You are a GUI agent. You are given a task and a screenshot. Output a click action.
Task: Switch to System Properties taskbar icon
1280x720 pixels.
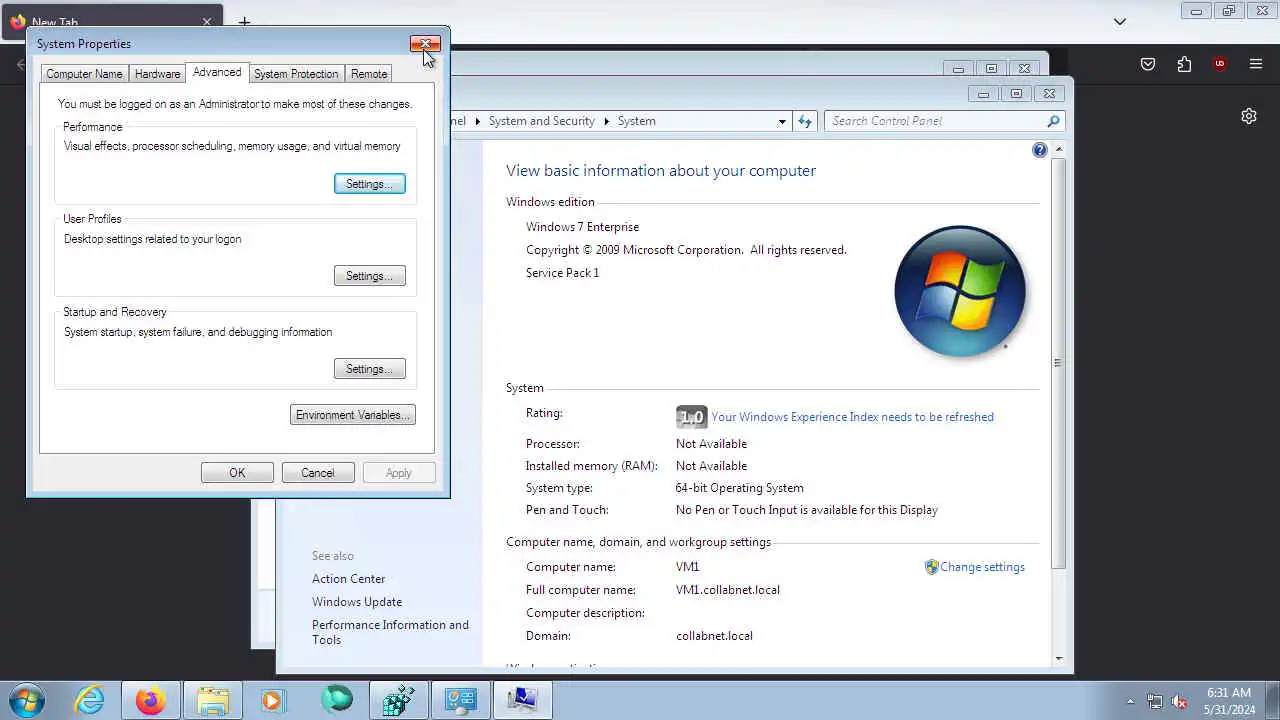click(522, 700)
